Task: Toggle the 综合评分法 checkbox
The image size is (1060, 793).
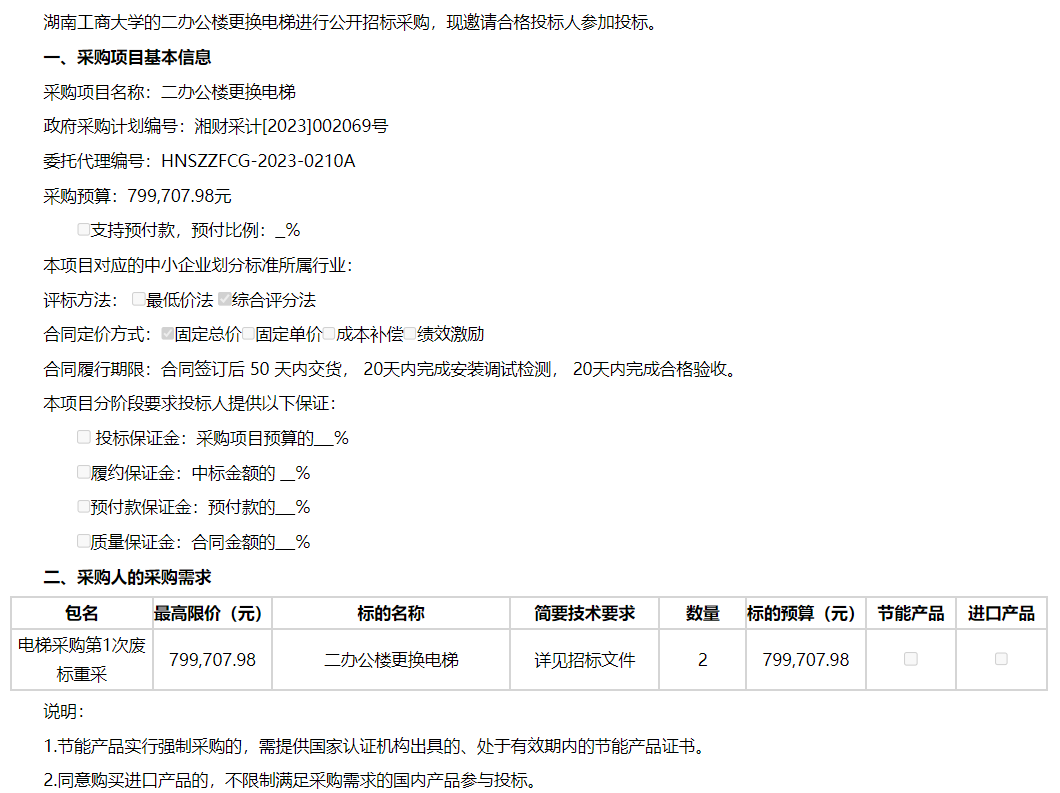Action: coord(225,299)
